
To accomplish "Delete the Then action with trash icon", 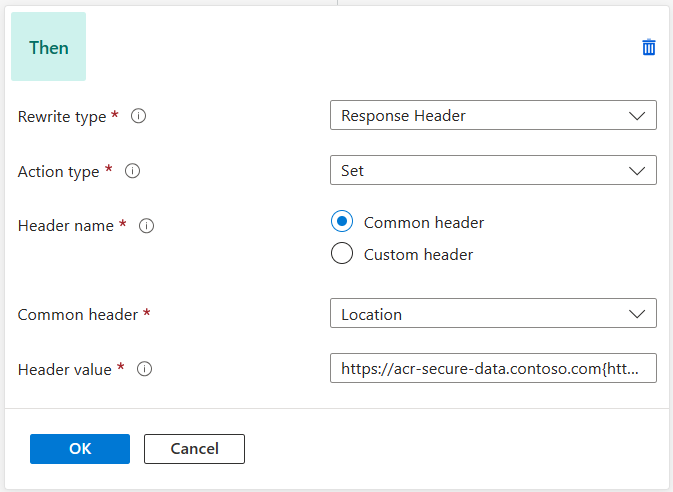I will [x=649, y=47].
